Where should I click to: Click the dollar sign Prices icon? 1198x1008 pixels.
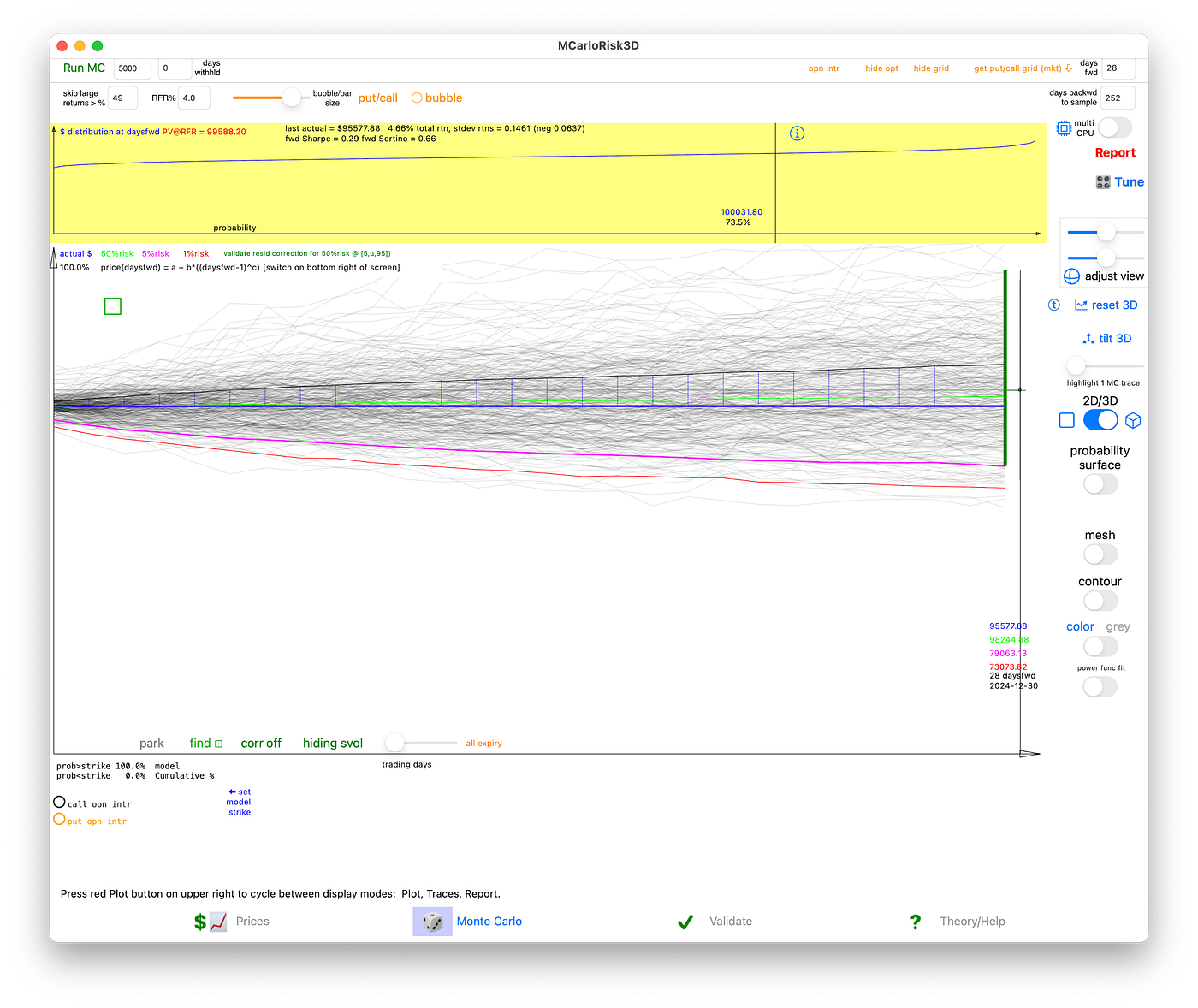point(200,922)
